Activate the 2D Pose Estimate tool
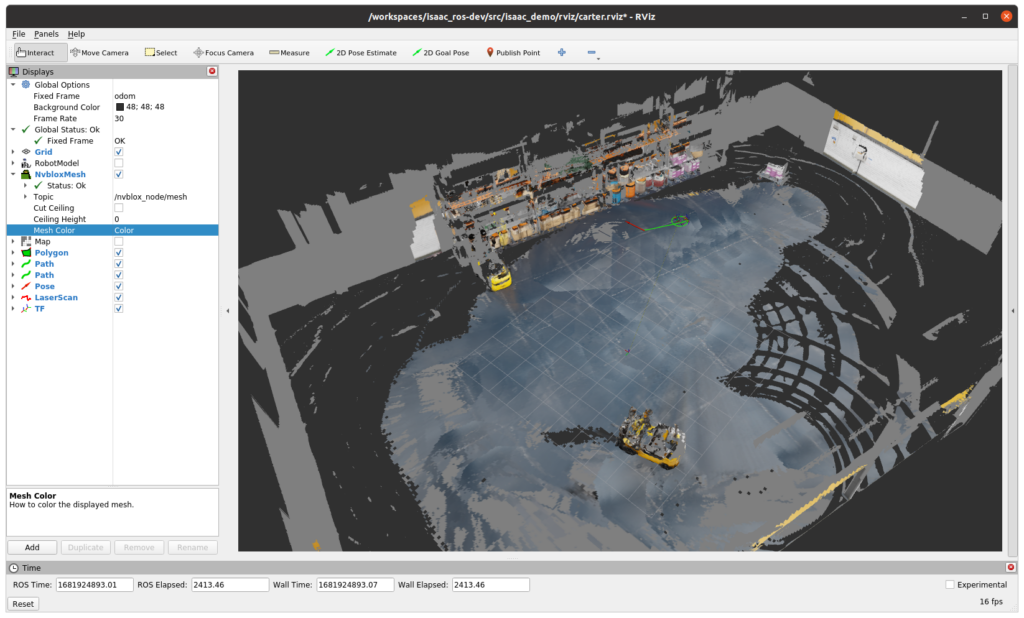 click(x=360, y=52)
